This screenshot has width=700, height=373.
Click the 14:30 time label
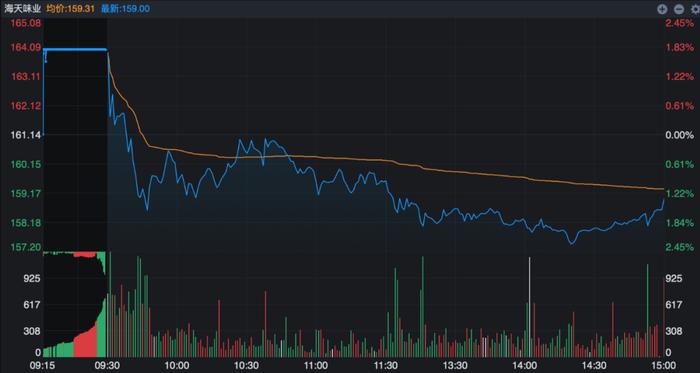595,365
